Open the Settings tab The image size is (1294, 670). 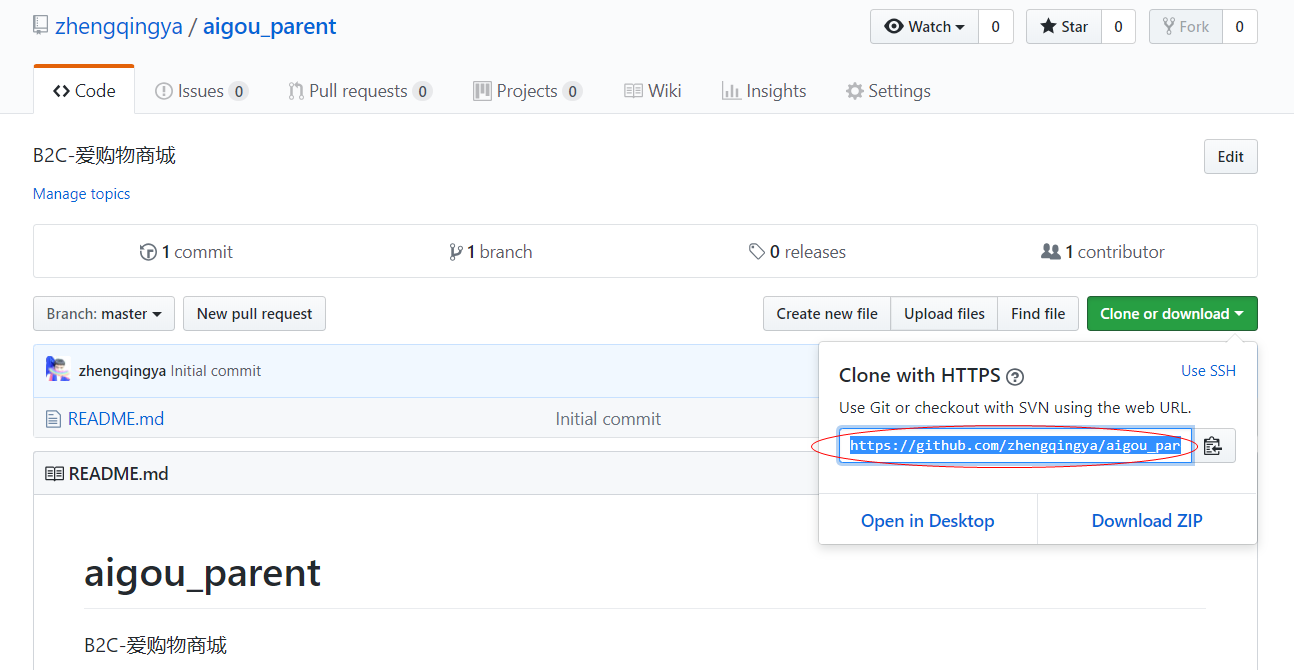pyautogui.click(x=888, y=91)
